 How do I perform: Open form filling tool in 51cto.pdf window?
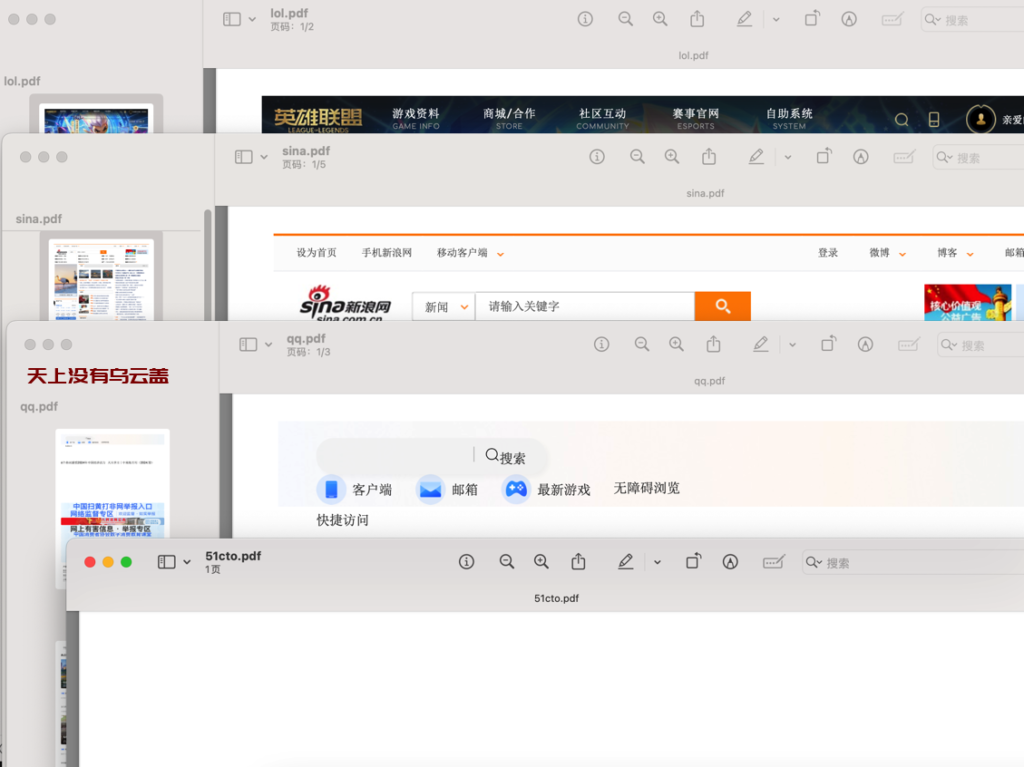774,562
